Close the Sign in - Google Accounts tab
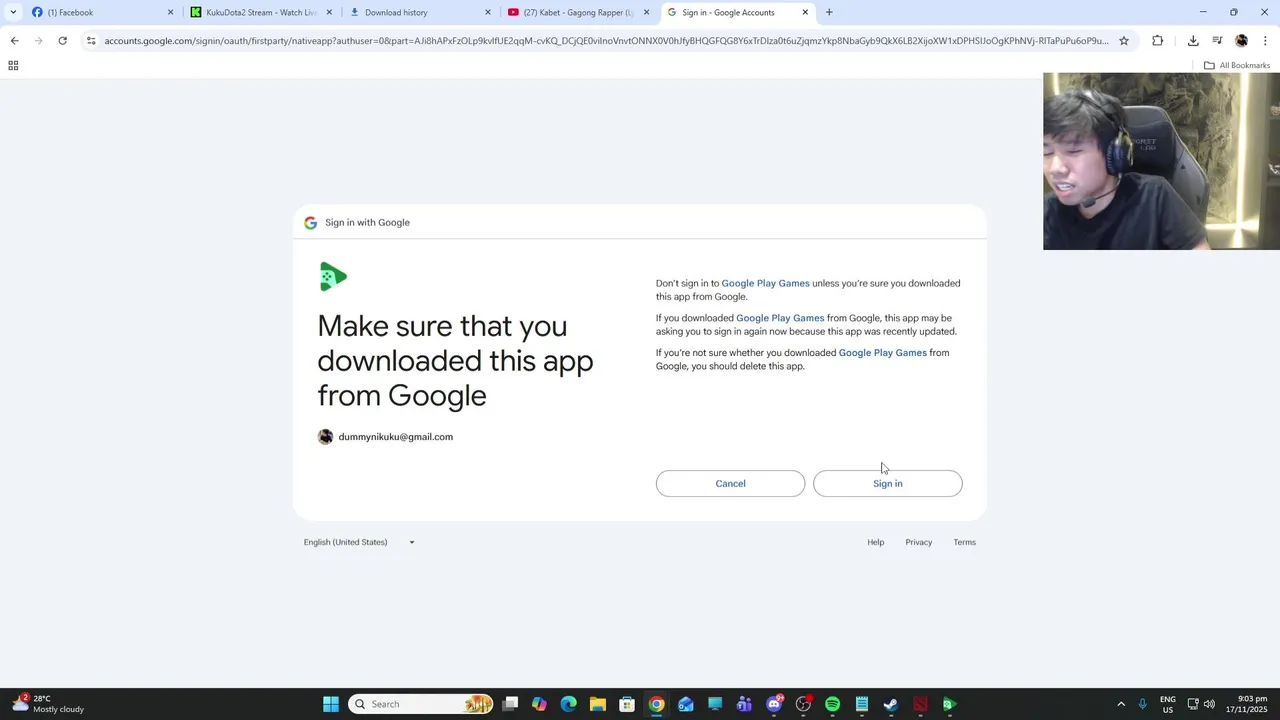 tap(805, 12)
